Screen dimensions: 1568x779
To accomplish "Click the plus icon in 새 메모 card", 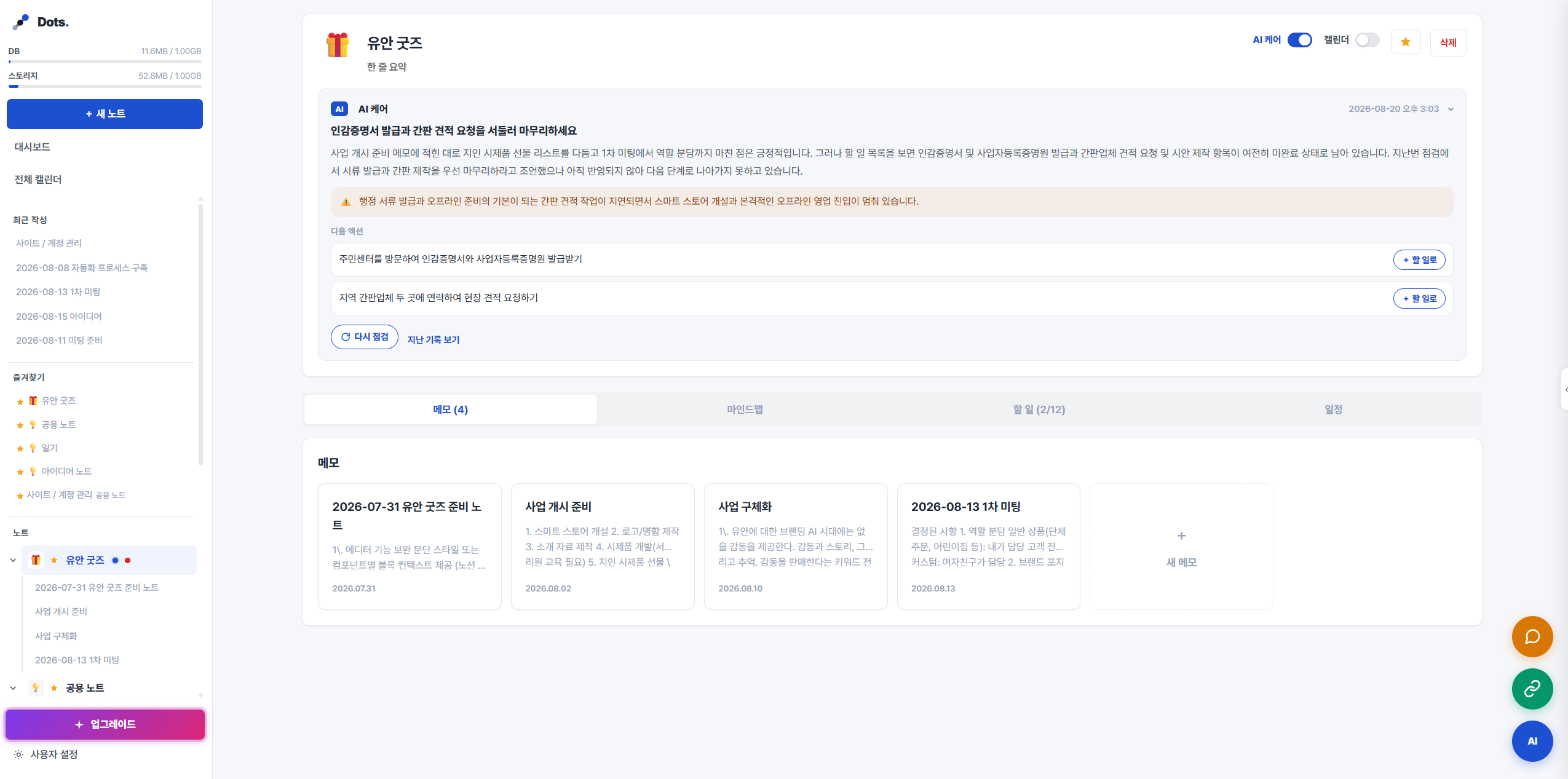I will (x=1181, y=536).
